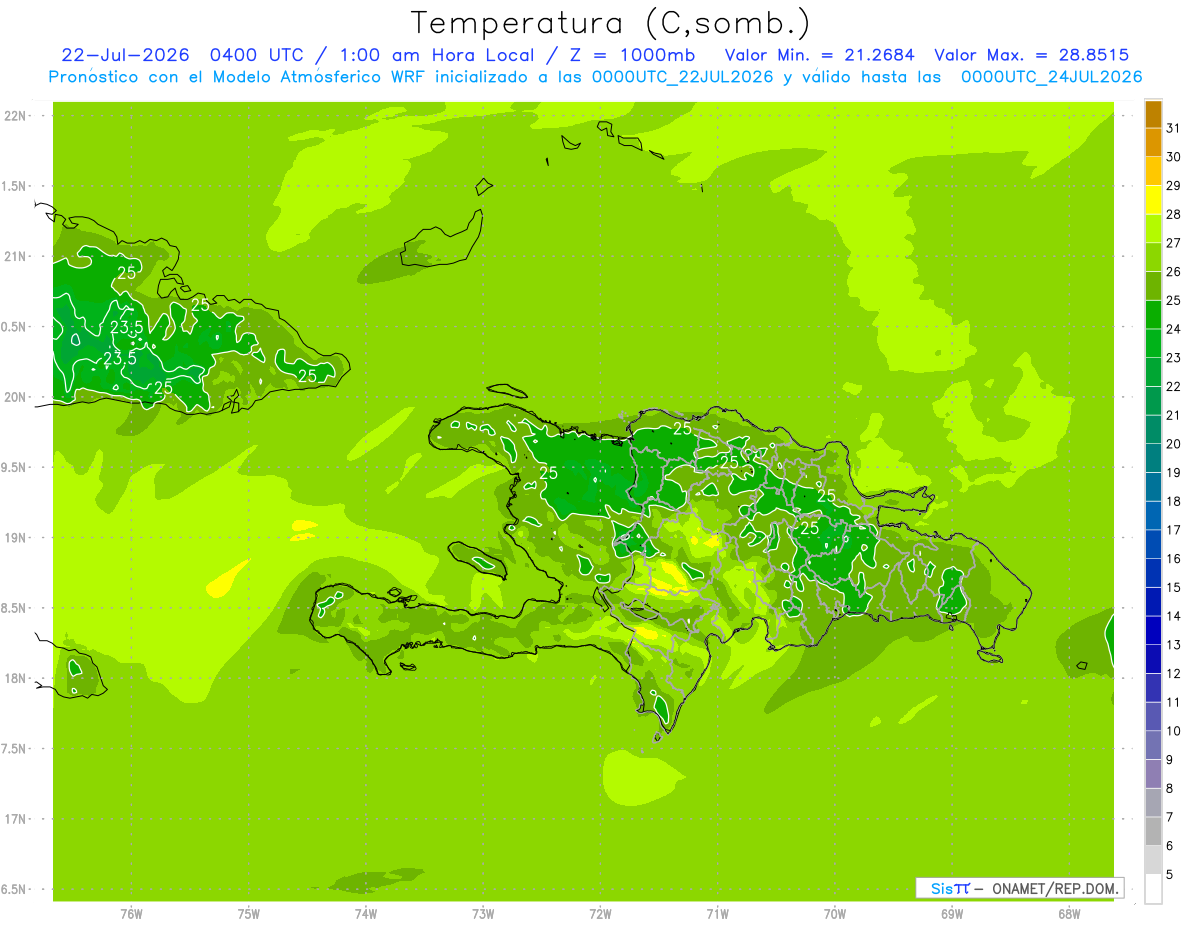Select the dark blue 13 legend color
1200x927 pixels.
coord(1153,631)
